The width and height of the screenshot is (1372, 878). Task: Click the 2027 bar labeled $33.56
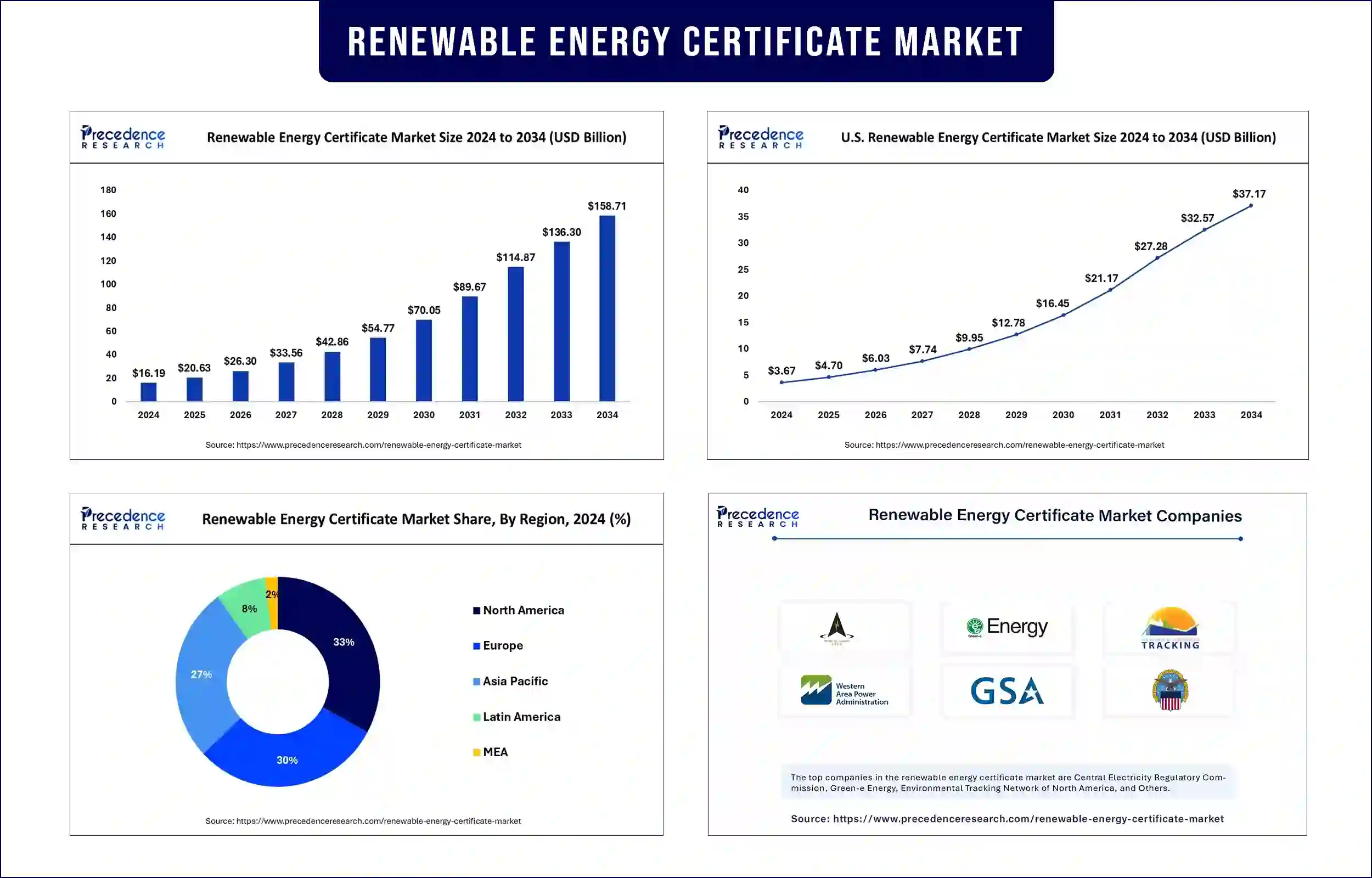[x=286, y=382]
